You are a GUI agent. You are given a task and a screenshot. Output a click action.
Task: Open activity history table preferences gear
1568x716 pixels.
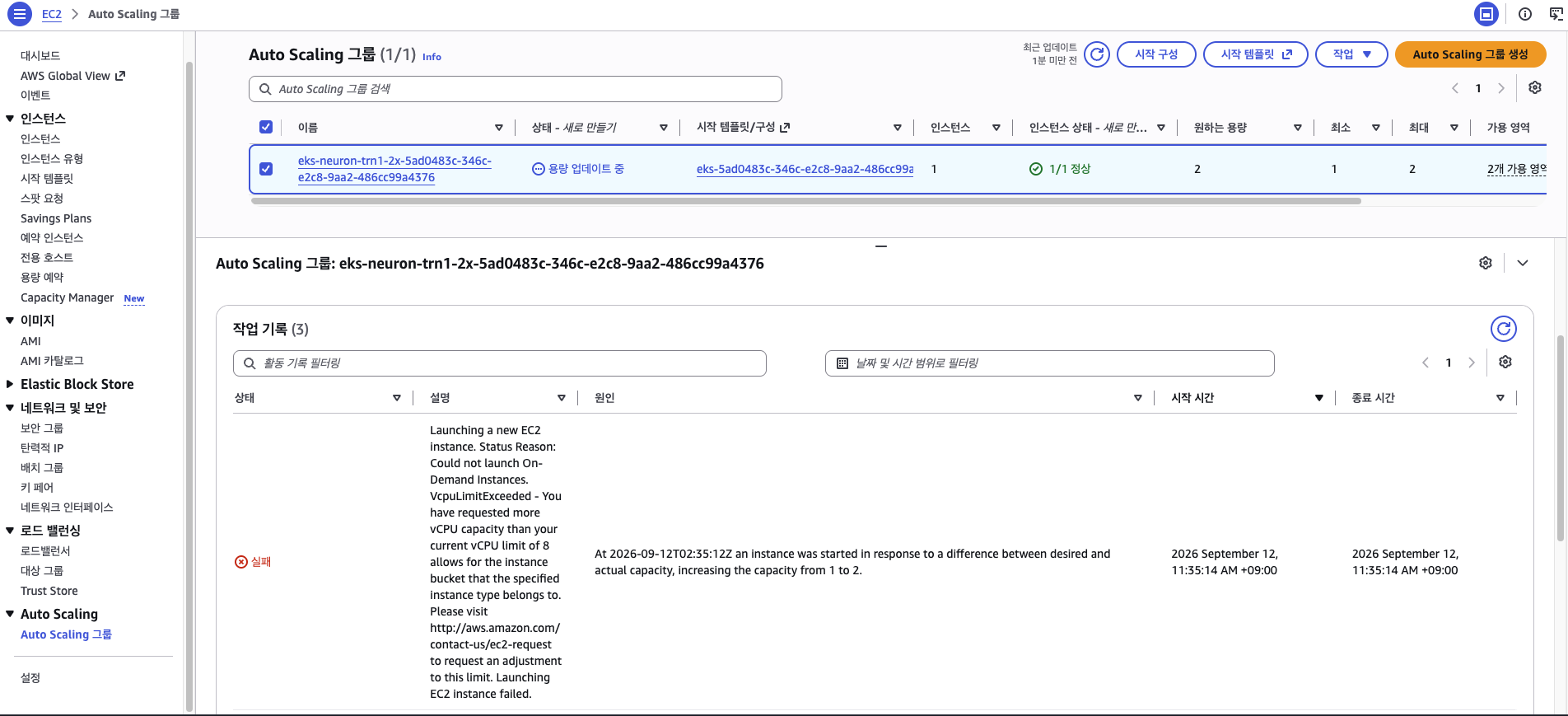click(1505, 362)
